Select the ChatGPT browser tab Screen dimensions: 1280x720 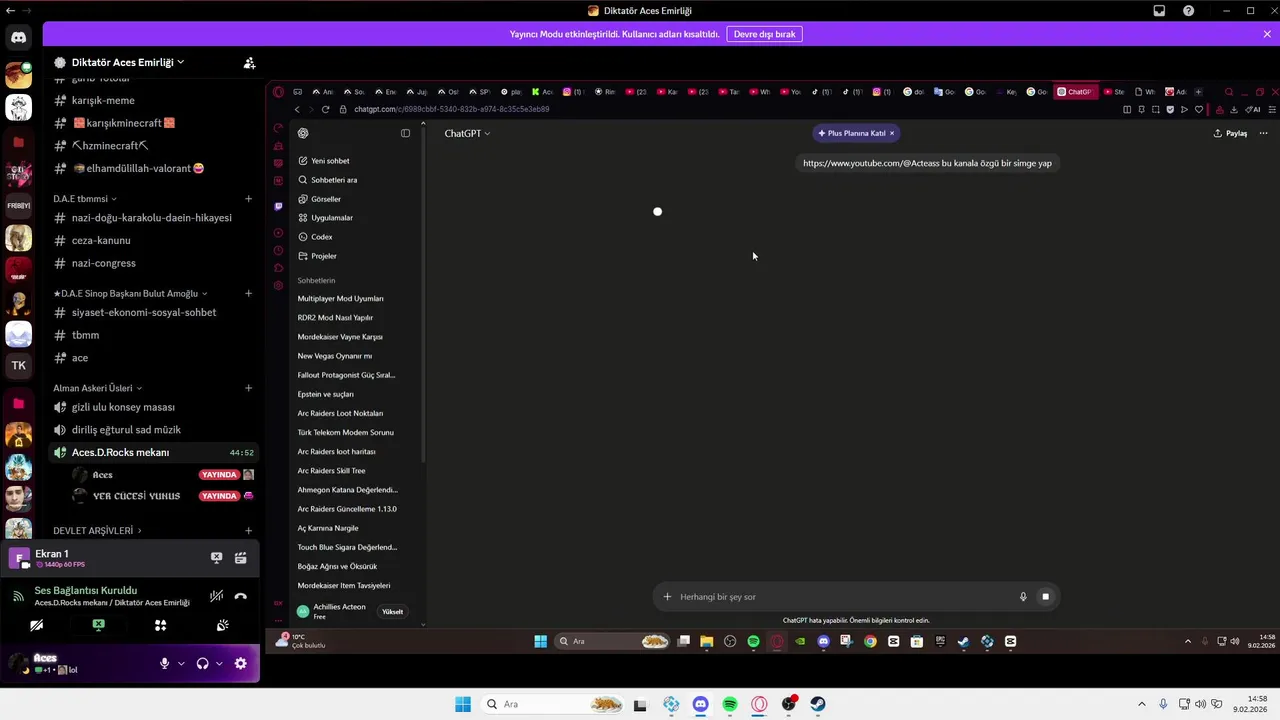1075,92
